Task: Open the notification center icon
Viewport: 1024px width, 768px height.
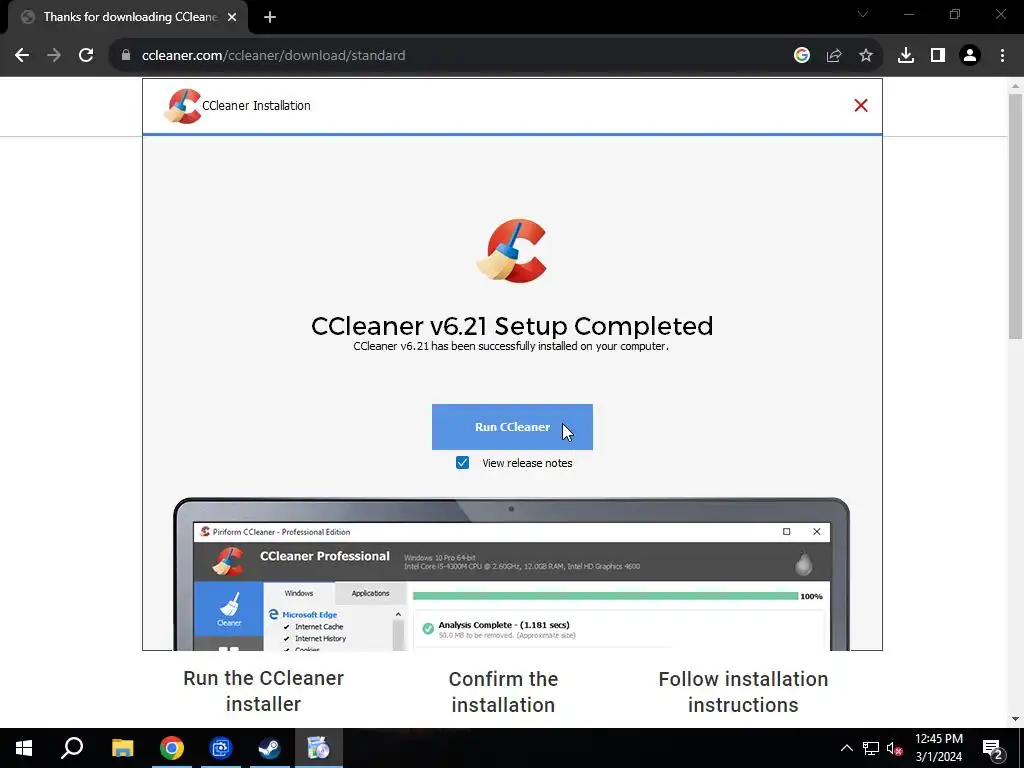Action: [x=993, y=748]
